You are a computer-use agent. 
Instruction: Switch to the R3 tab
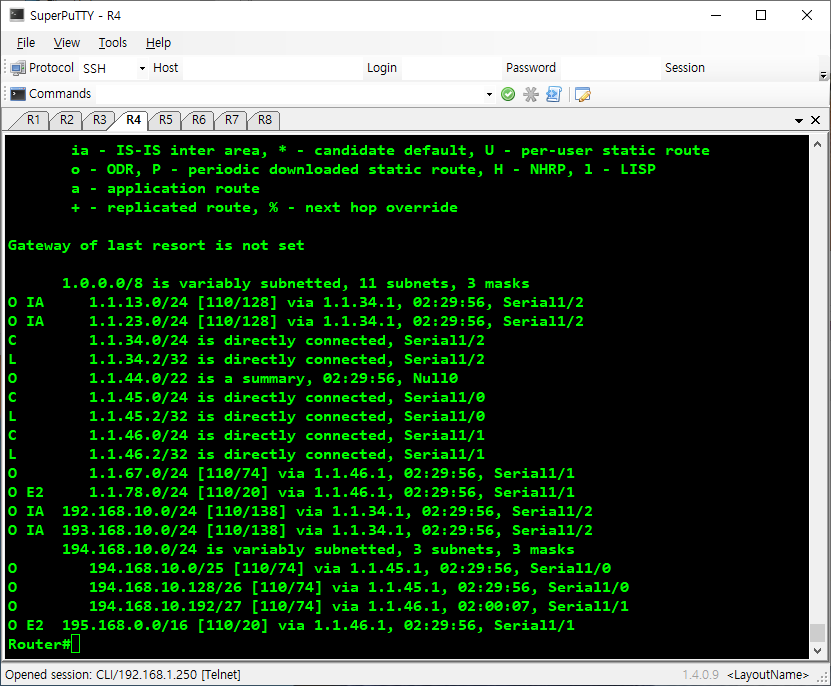99,120
